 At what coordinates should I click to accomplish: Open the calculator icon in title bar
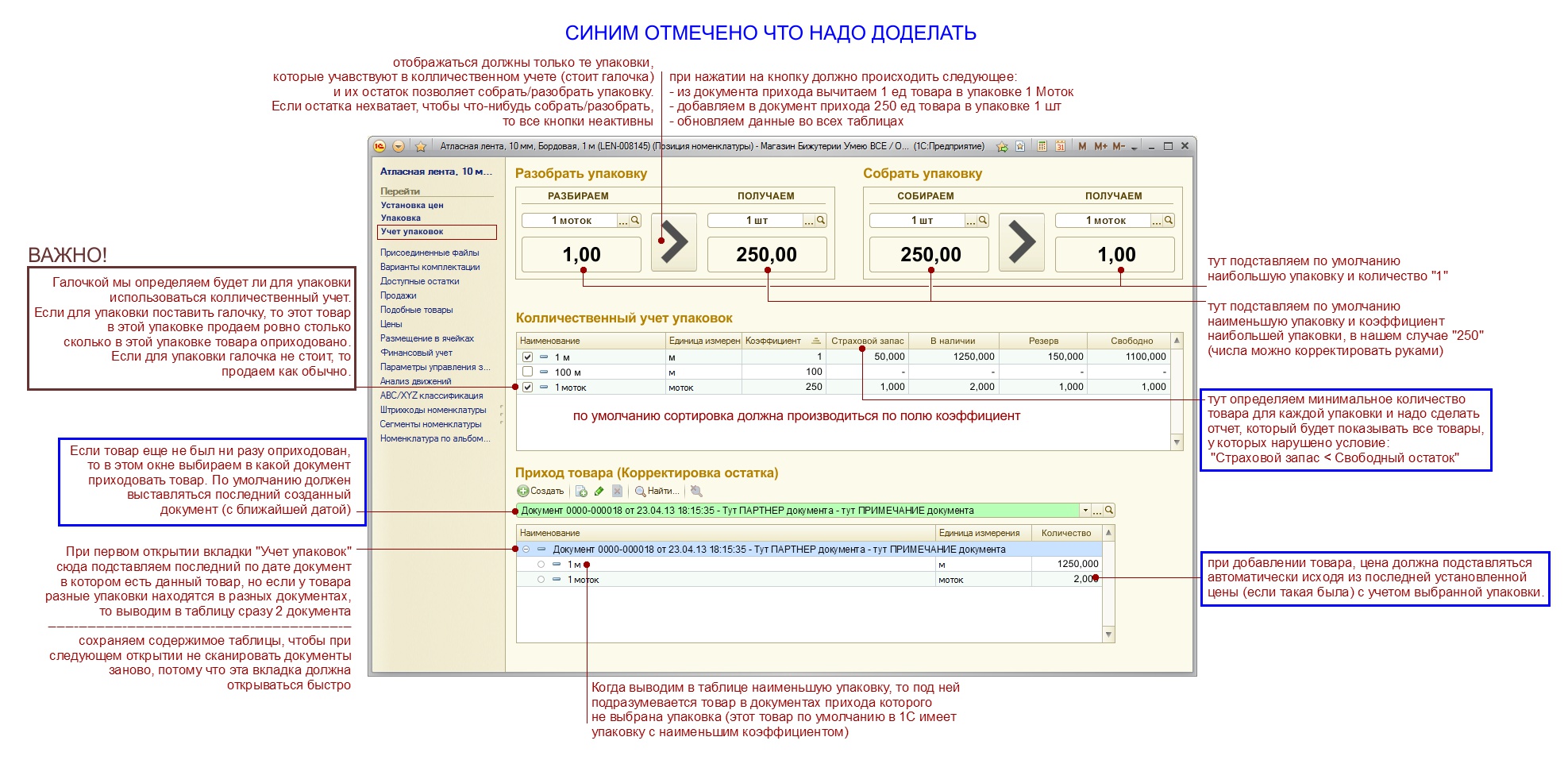click(x=1042, y=146)
